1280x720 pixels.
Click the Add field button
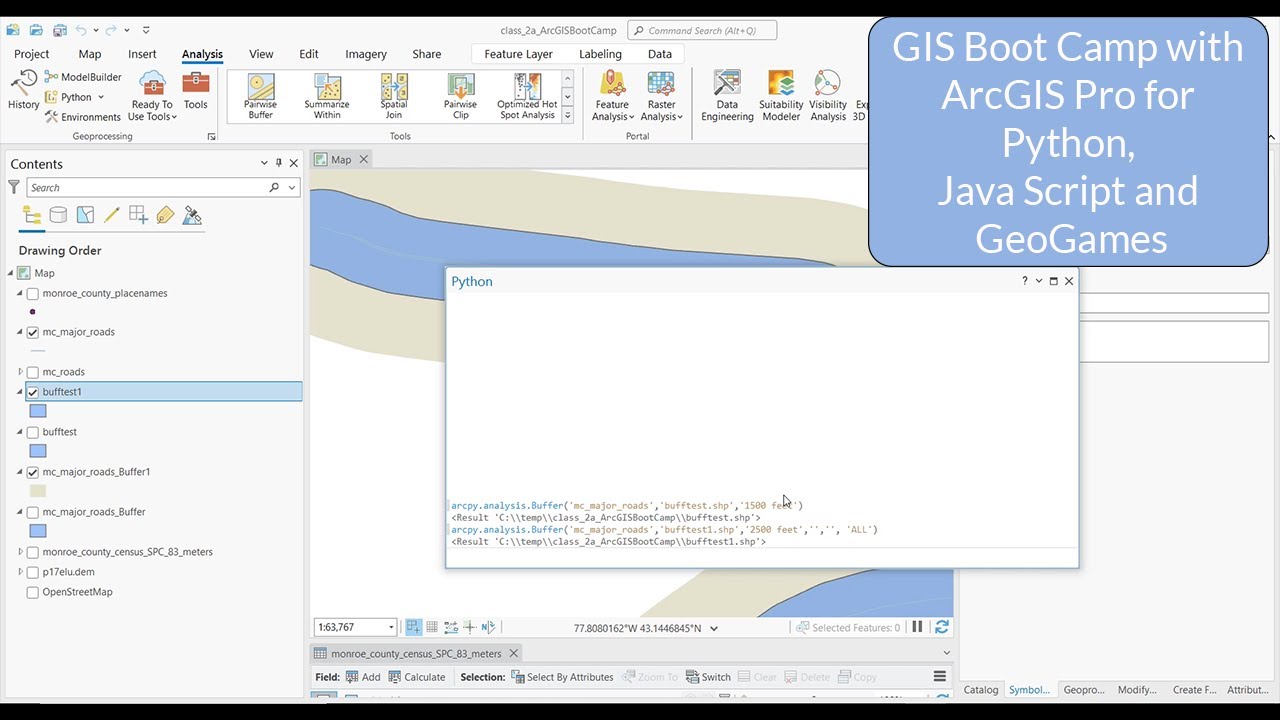pos(363,677)
